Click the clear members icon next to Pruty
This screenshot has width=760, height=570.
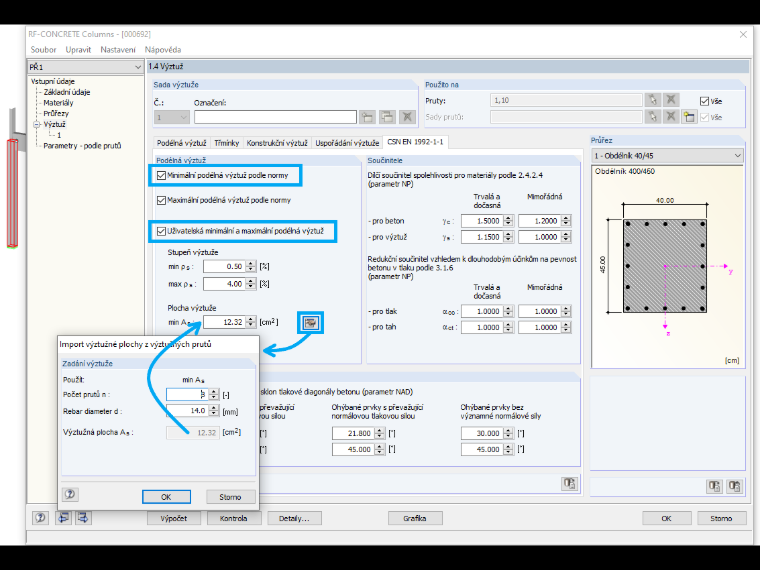671,100
